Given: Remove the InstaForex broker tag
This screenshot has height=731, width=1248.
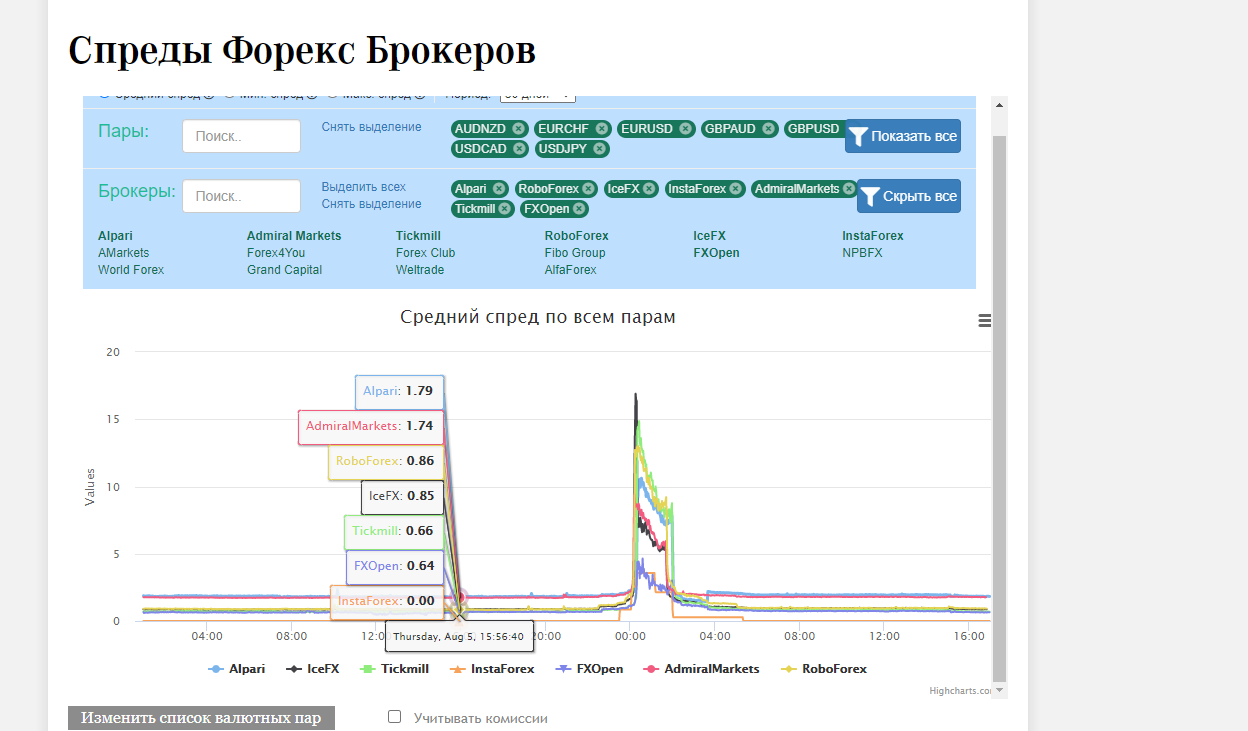Looking at the screenshot, I should pyautogui.click(x=736, y=188).
